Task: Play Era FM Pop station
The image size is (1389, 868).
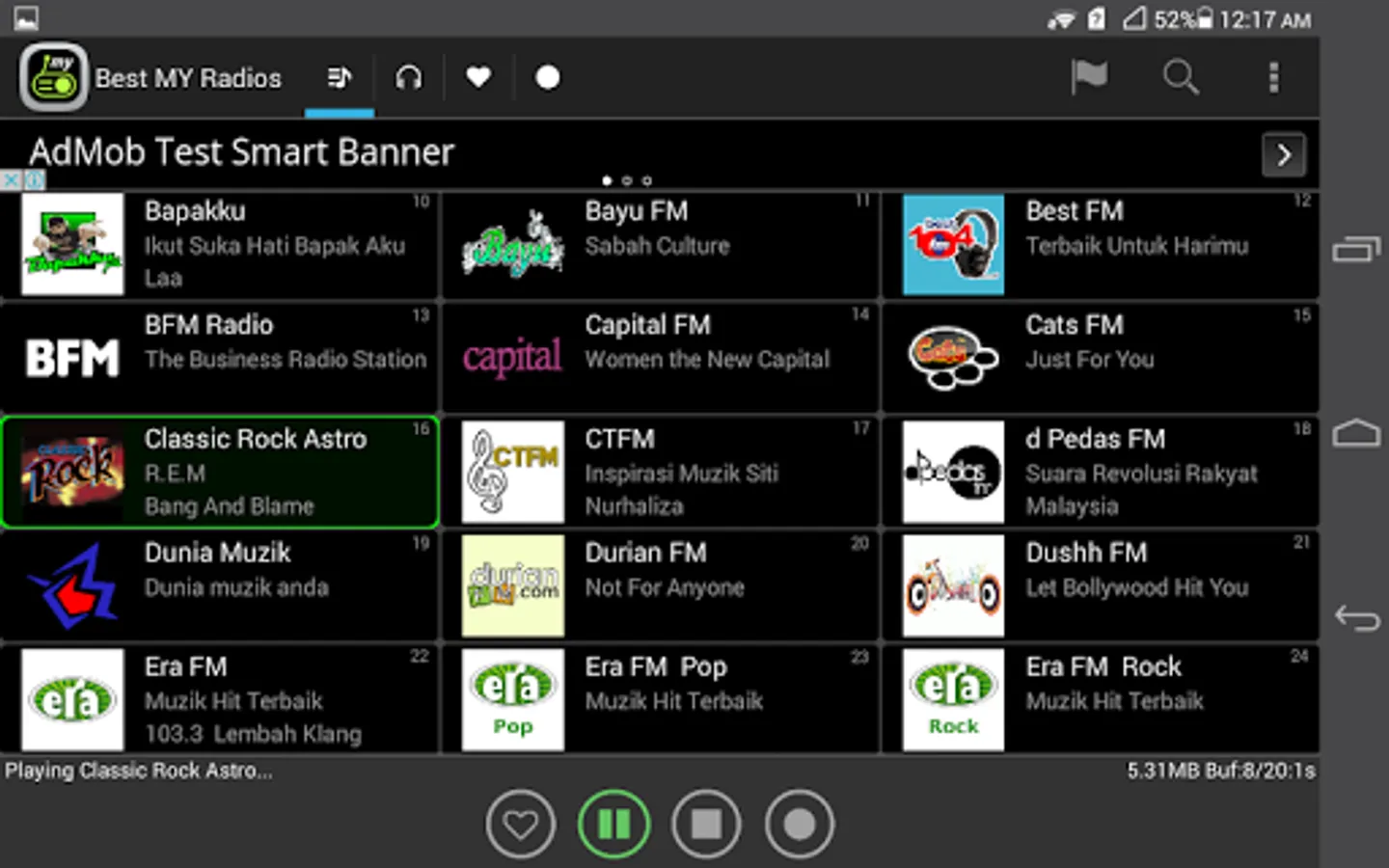Action: coord(661,699)
